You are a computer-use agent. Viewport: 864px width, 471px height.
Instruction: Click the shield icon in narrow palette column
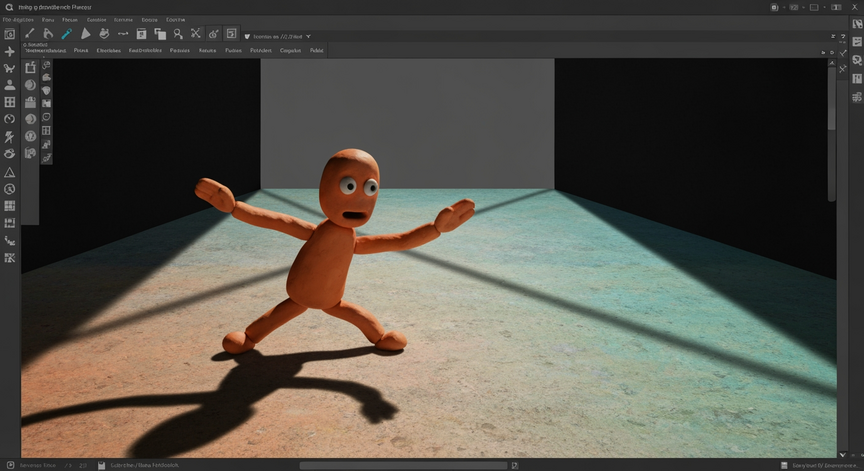(x=47, y=90)
